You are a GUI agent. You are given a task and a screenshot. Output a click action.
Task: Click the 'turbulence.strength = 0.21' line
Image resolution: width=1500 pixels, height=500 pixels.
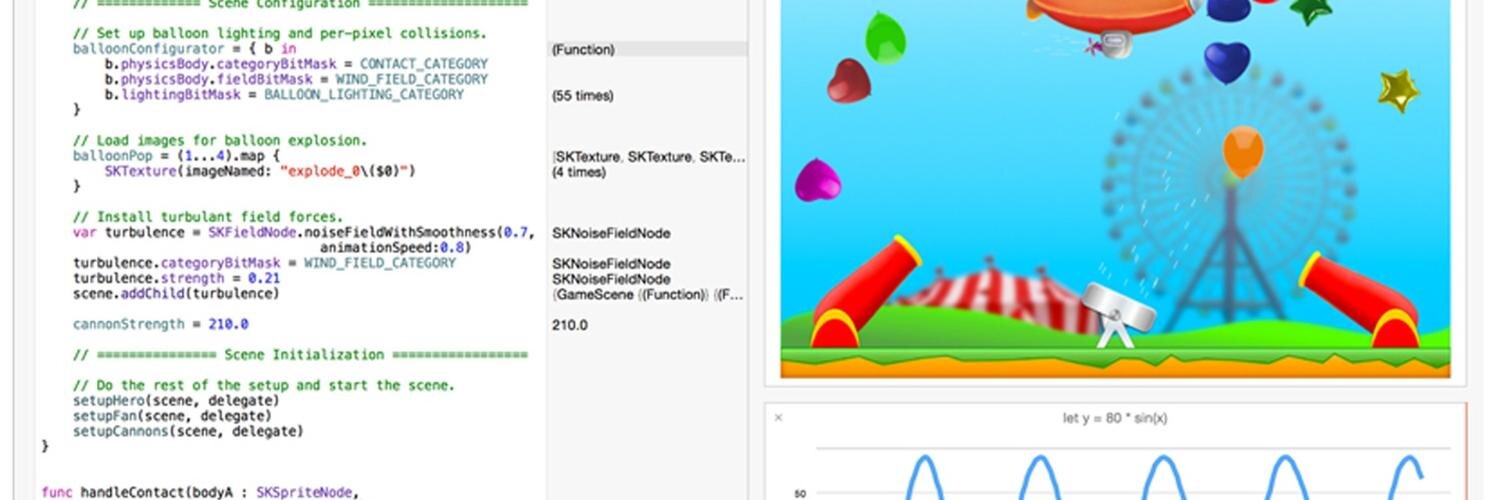click(176, 278)
